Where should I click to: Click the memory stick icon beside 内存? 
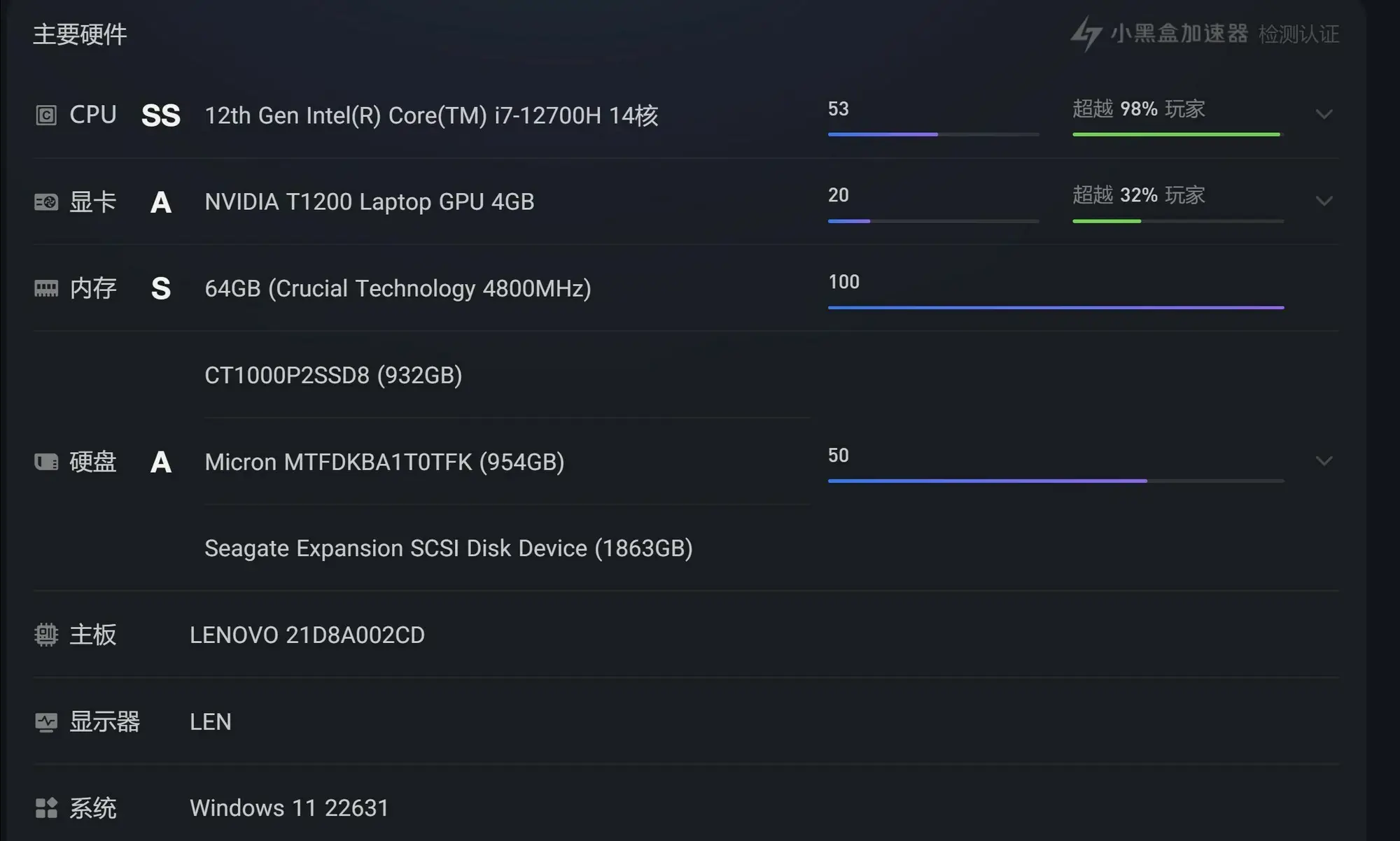pos(46,288)
